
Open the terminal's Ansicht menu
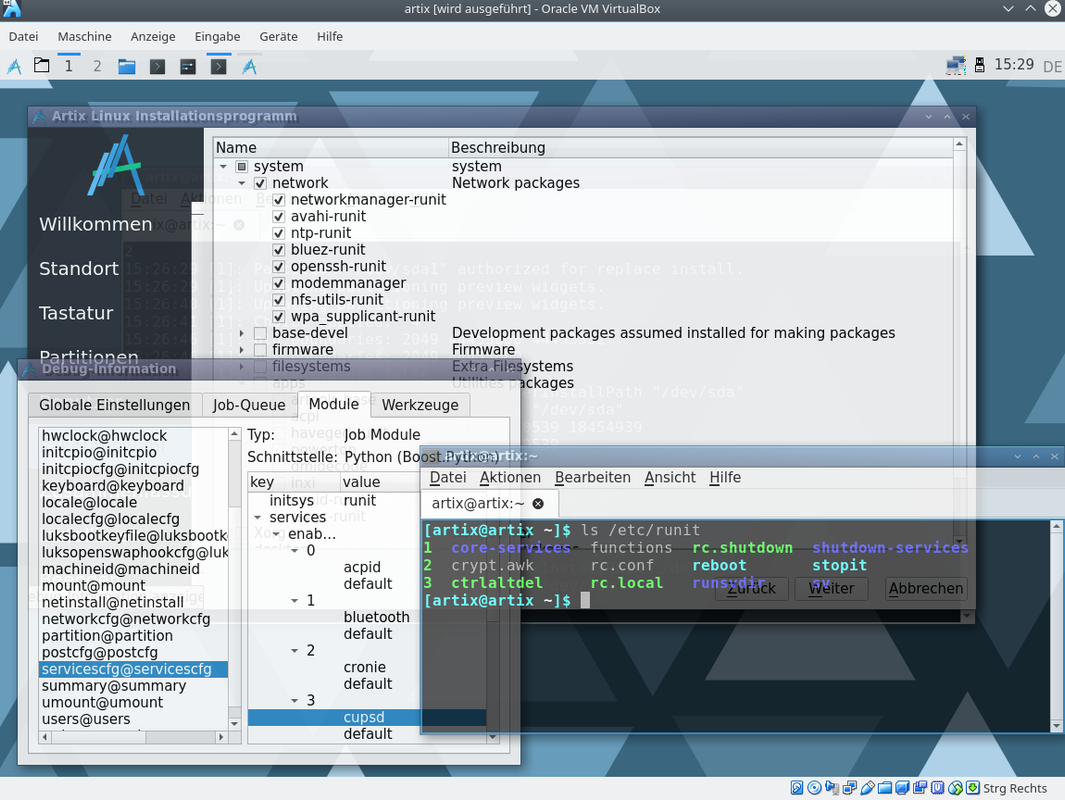coord(670,477)
